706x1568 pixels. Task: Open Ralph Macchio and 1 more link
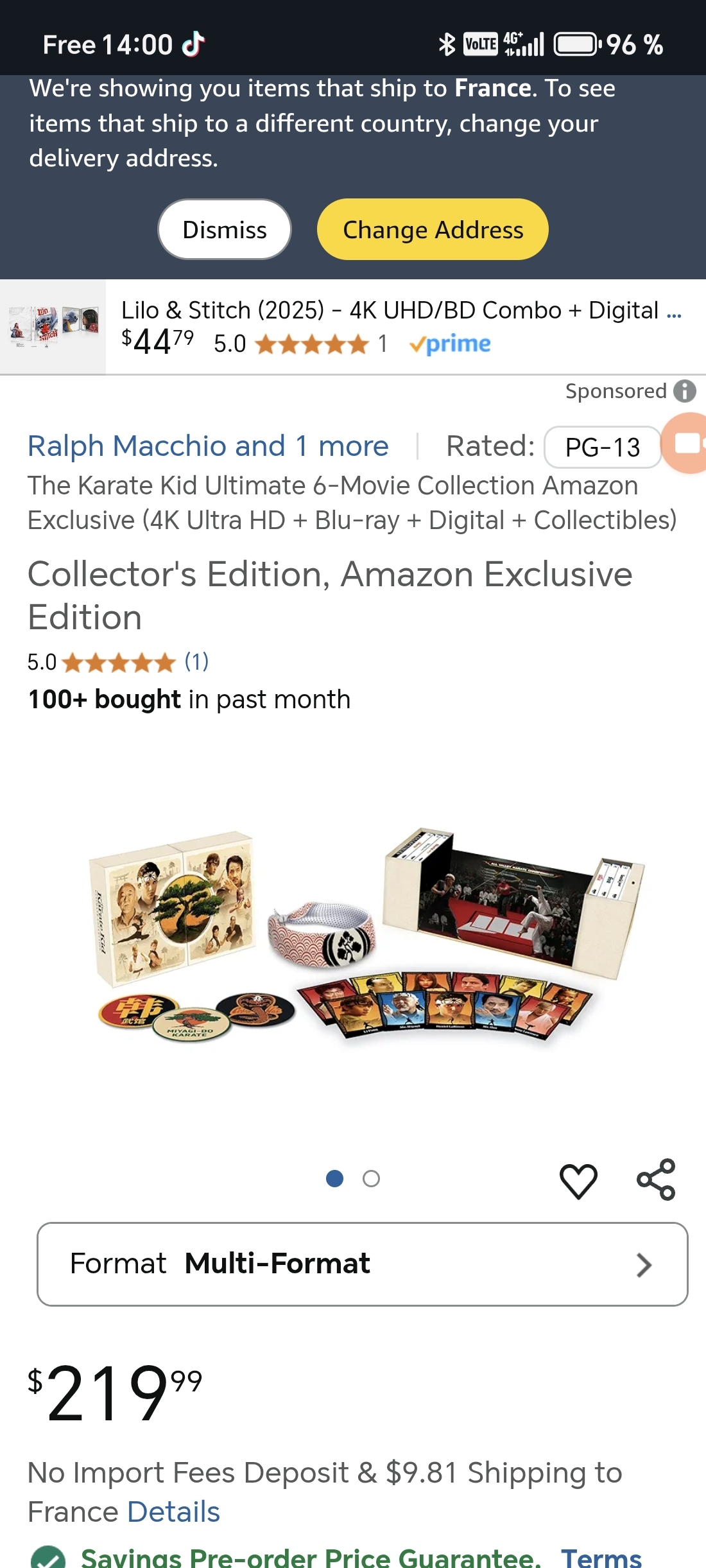tap(208, 446)
